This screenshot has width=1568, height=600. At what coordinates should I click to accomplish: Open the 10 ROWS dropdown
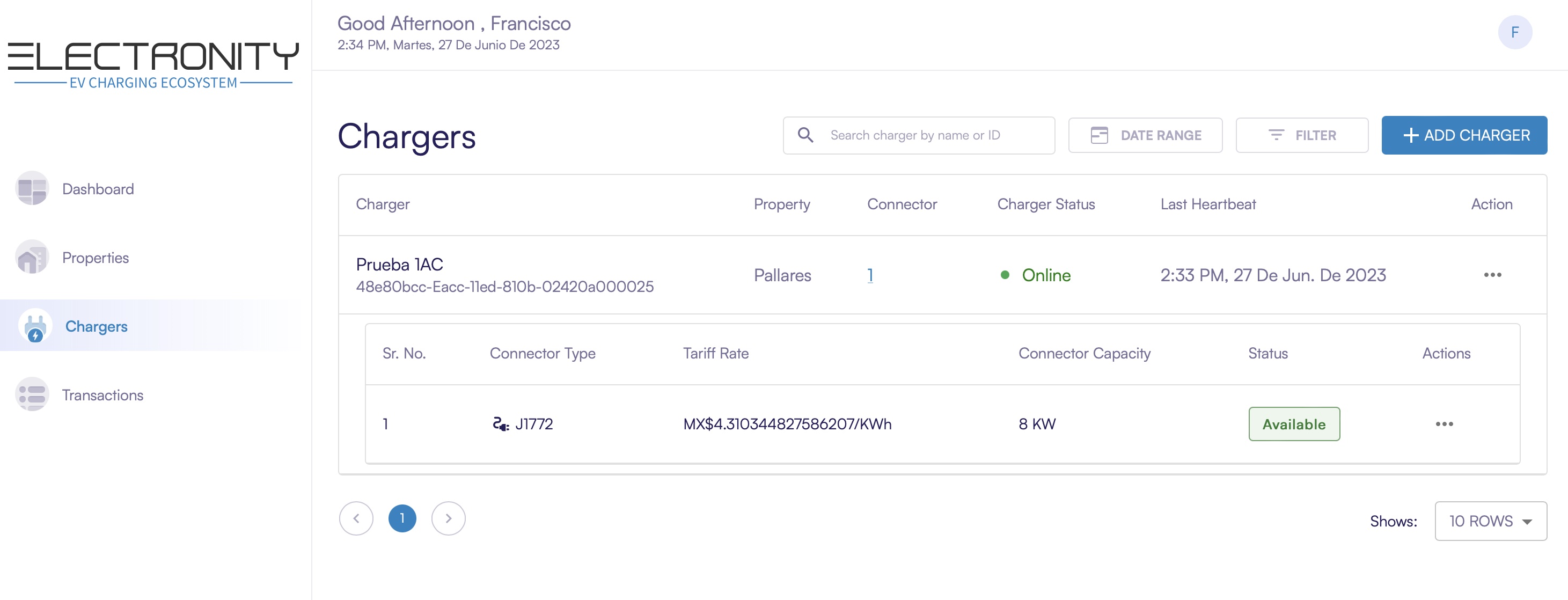click(x=1490, y=521)
